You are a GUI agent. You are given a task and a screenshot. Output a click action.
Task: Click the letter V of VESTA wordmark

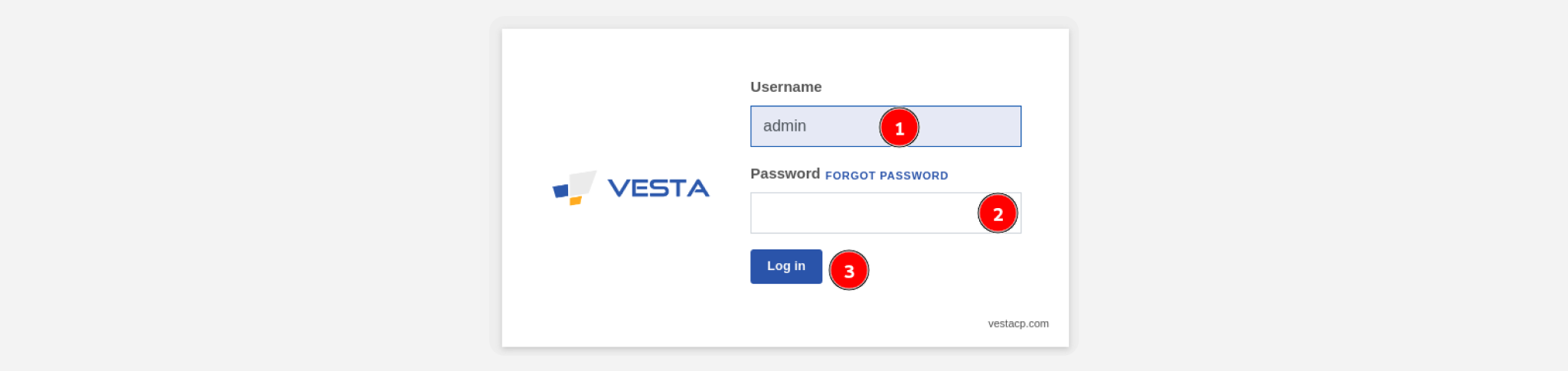pos(618,188)
